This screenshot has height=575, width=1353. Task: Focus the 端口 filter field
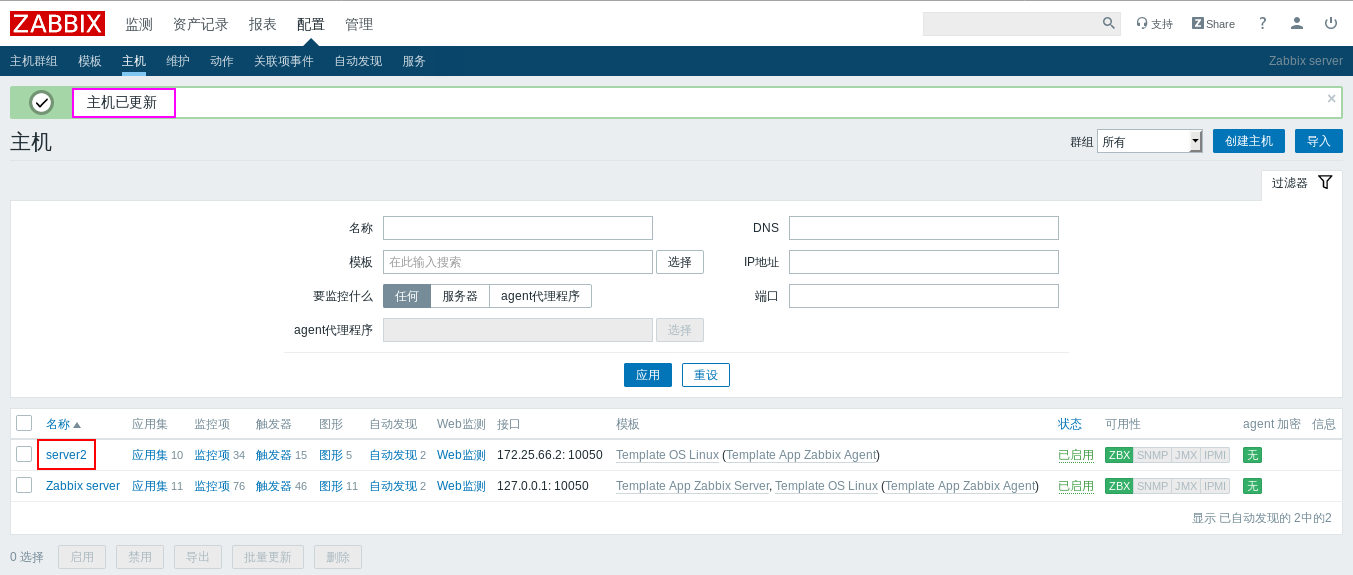924,296
